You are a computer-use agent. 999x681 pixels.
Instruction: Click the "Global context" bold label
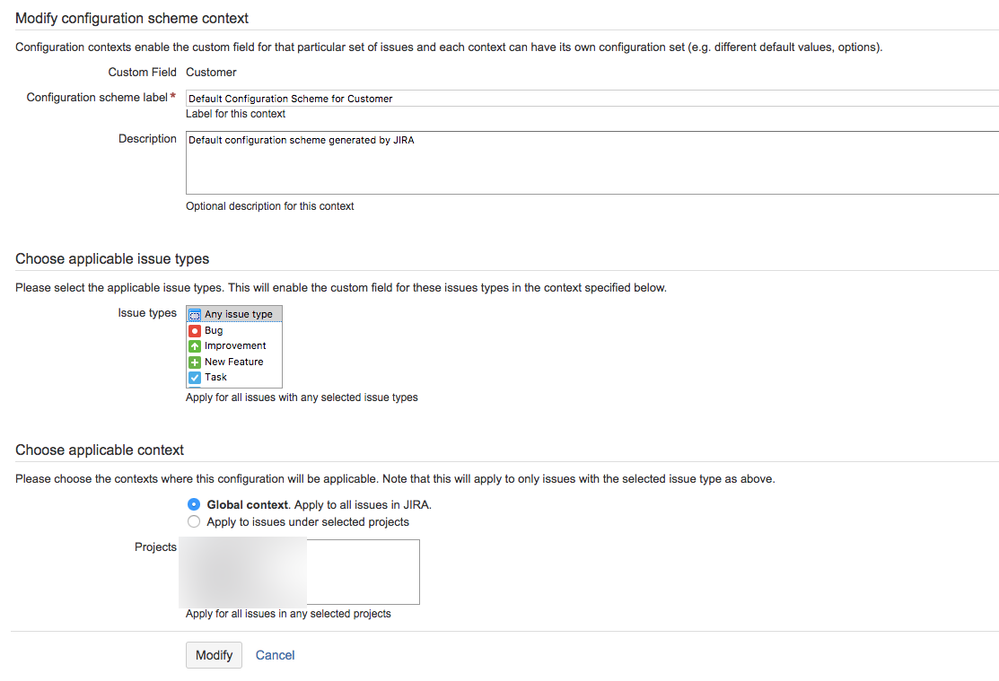(x=248, y=505)
